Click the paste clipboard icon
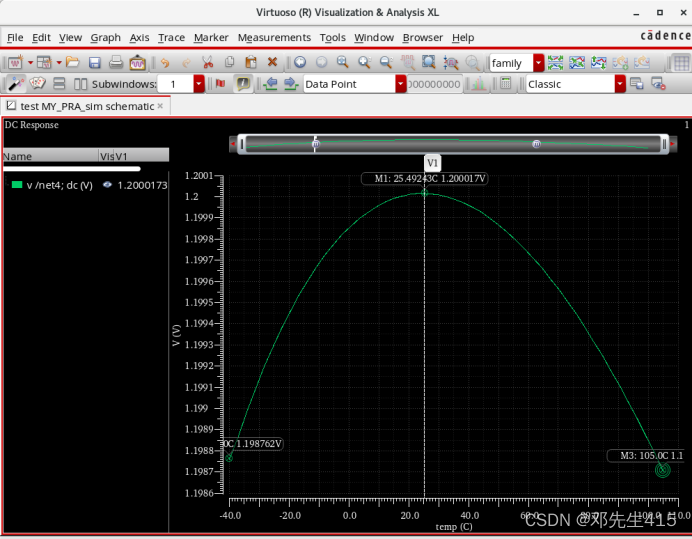Image resolution: width=692 pixels, height=539 pixels. pos(251,62)
